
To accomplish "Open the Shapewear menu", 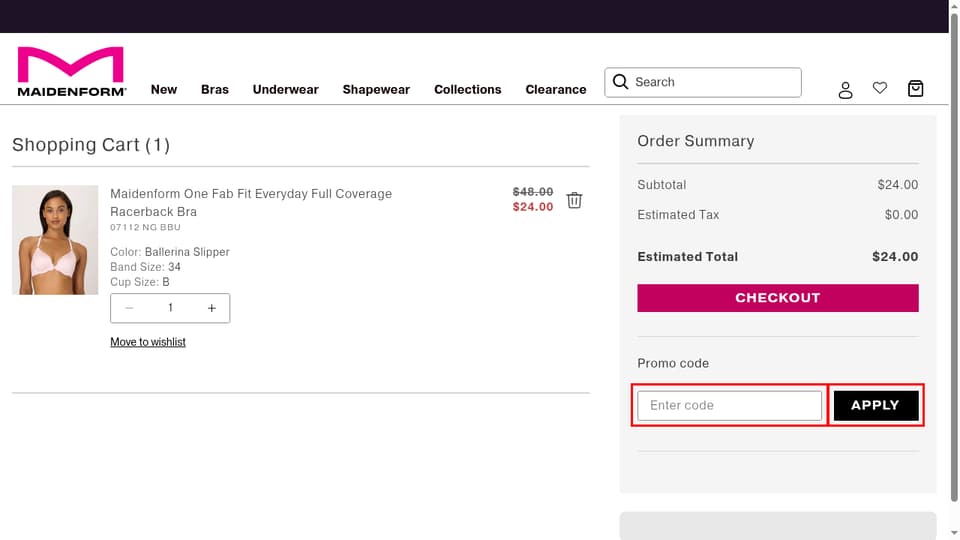I will 376,89.
